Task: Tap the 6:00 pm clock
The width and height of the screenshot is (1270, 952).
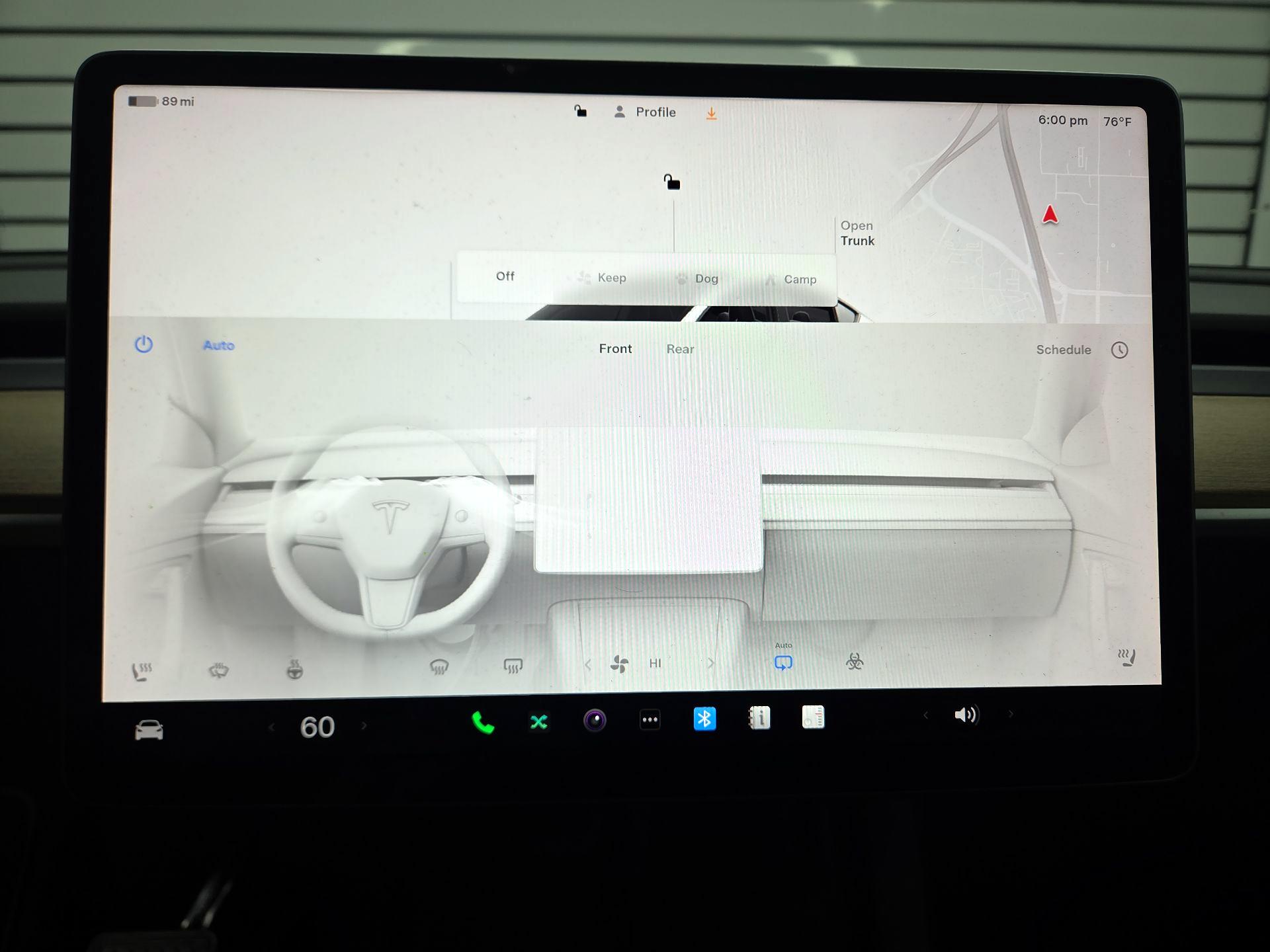Action: point(1062,120)
